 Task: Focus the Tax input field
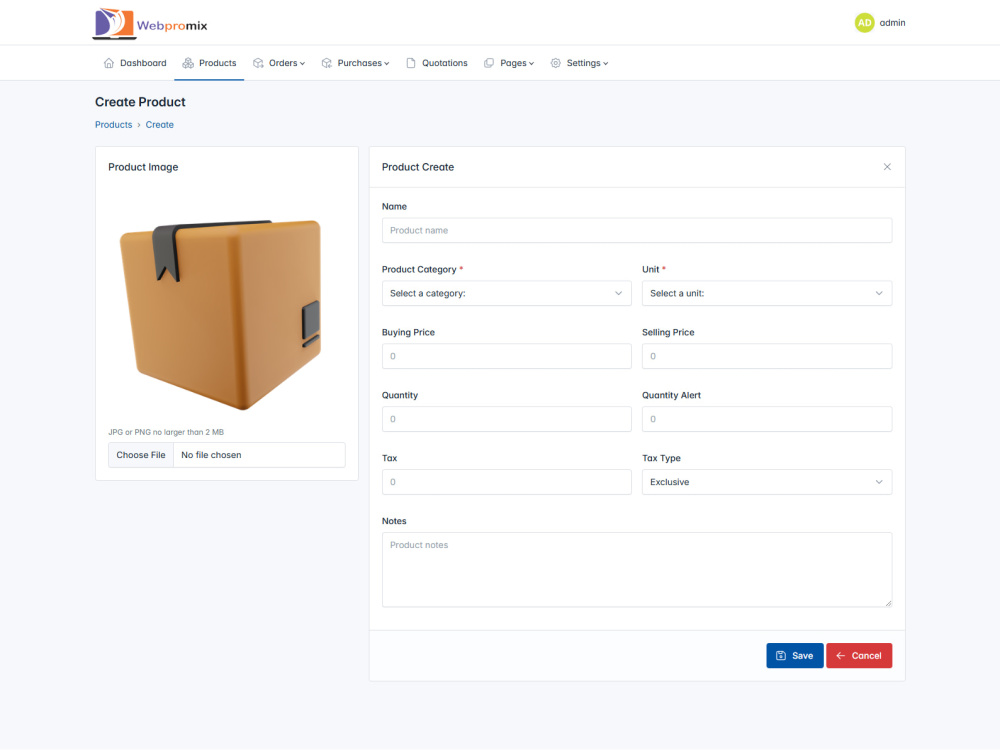click(x=506, y=482)
